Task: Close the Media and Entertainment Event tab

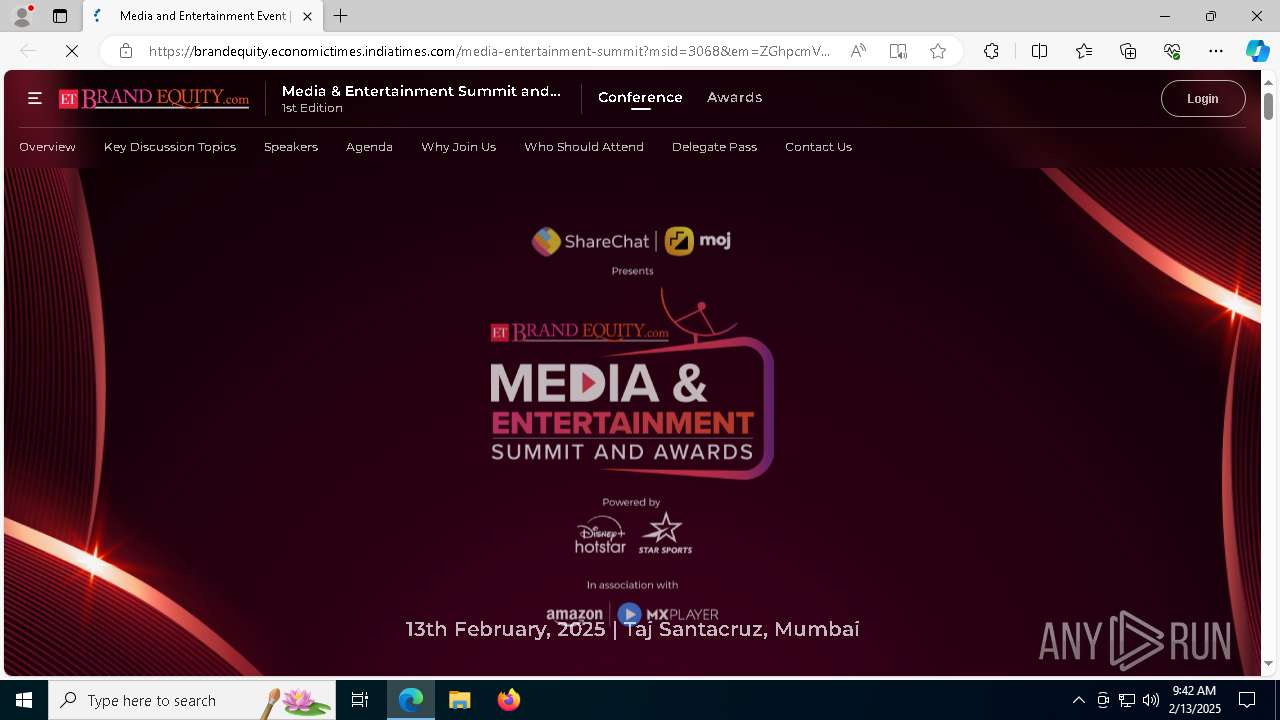Action: pyautogui.click(x=307, y=16)
